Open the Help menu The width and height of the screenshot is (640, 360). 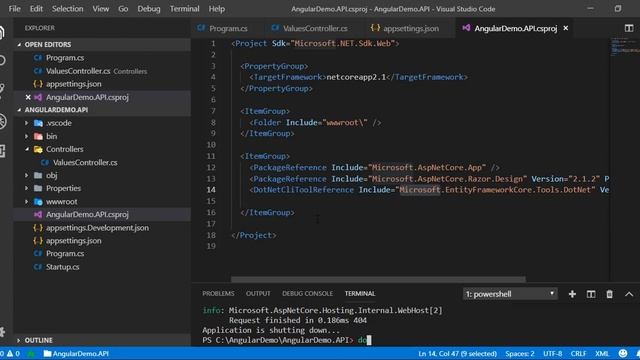pos(217,9)
